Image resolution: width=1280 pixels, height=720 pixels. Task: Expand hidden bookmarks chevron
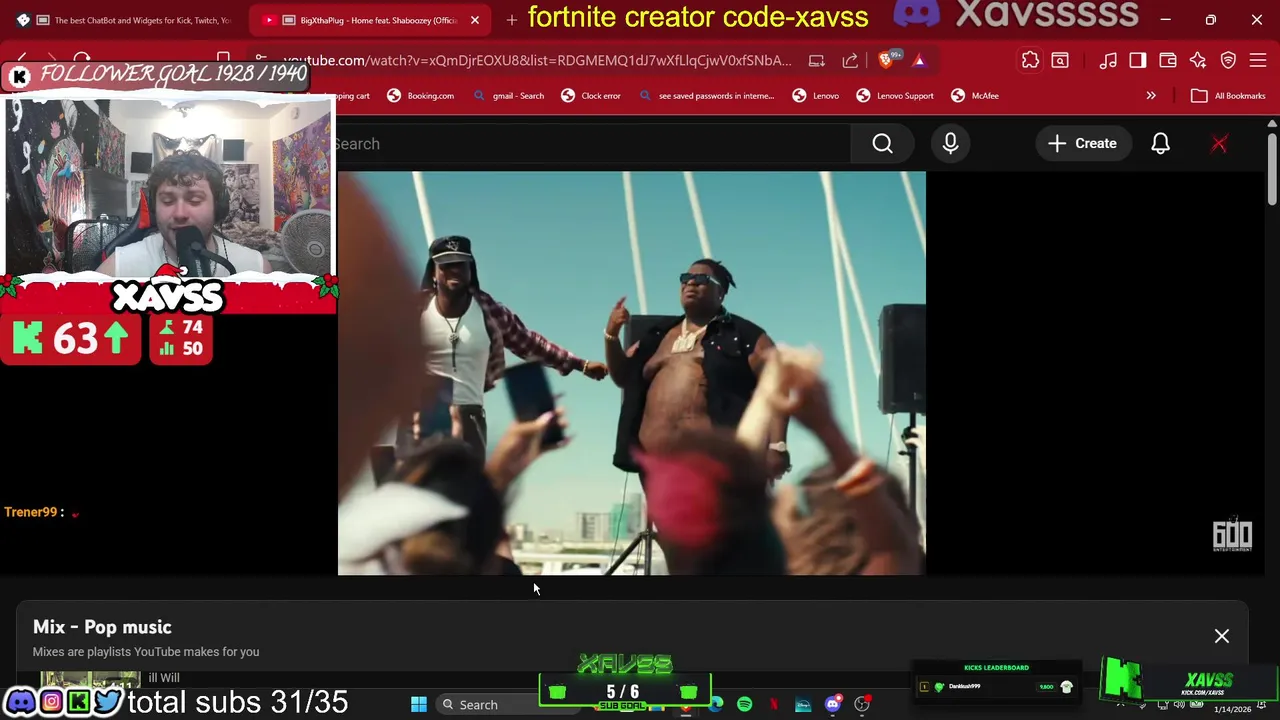pos(1151,96)
